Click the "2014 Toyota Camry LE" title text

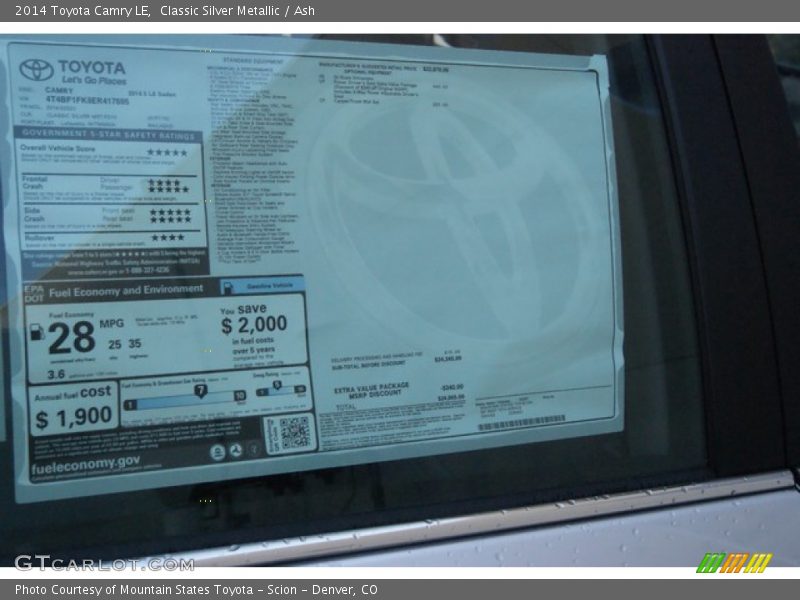[82, 10]
